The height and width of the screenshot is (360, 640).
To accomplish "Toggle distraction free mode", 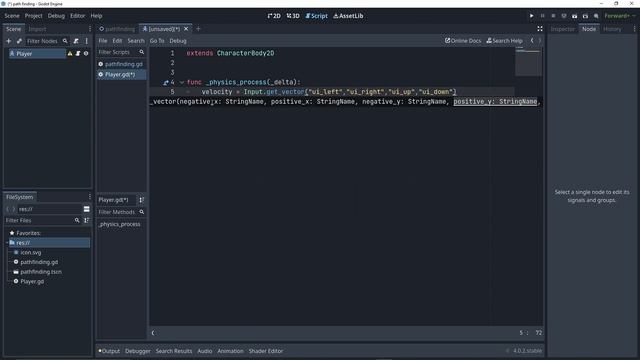I will (540, 29).
